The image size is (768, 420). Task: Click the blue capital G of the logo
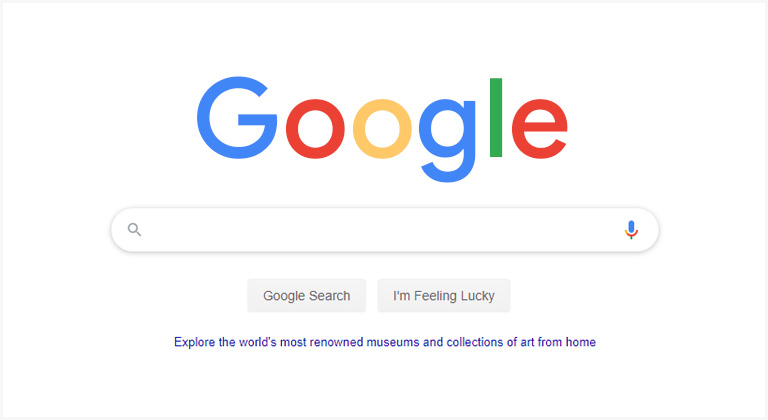(237, 118)
